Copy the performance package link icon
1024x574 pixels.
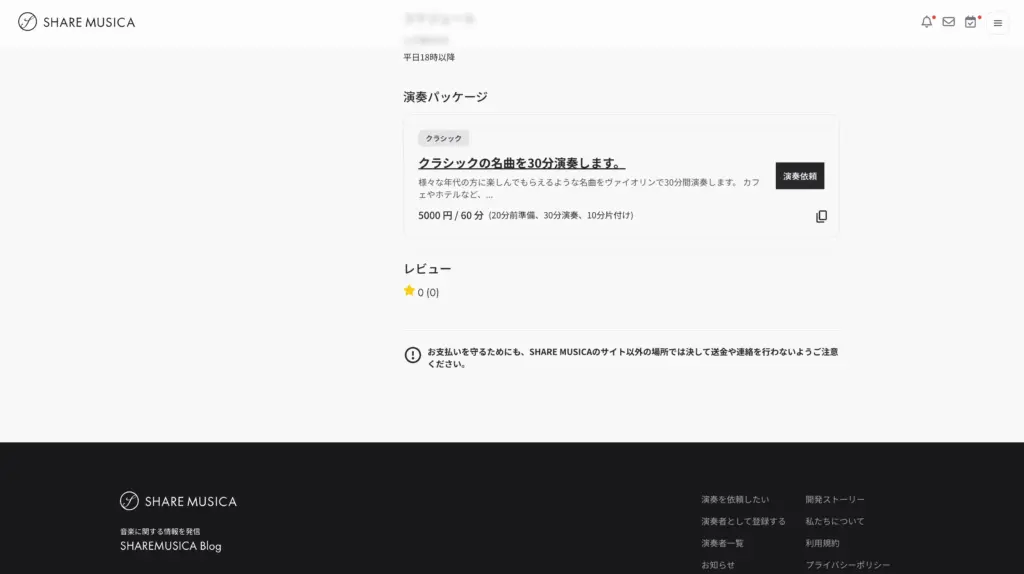[x=821, y=216]
